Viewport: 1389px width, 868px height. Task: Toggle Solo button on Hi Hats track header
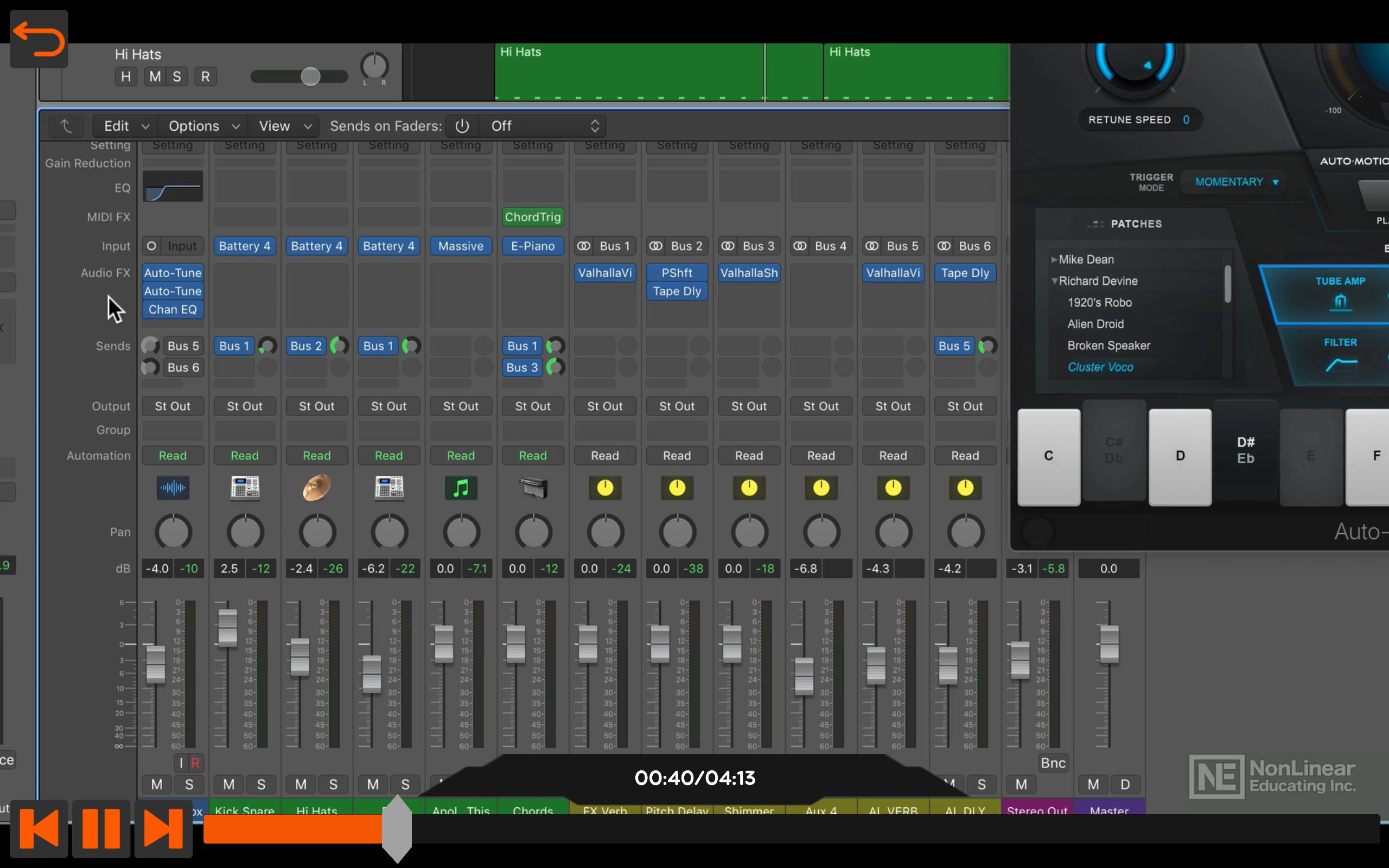coord(177,77)
